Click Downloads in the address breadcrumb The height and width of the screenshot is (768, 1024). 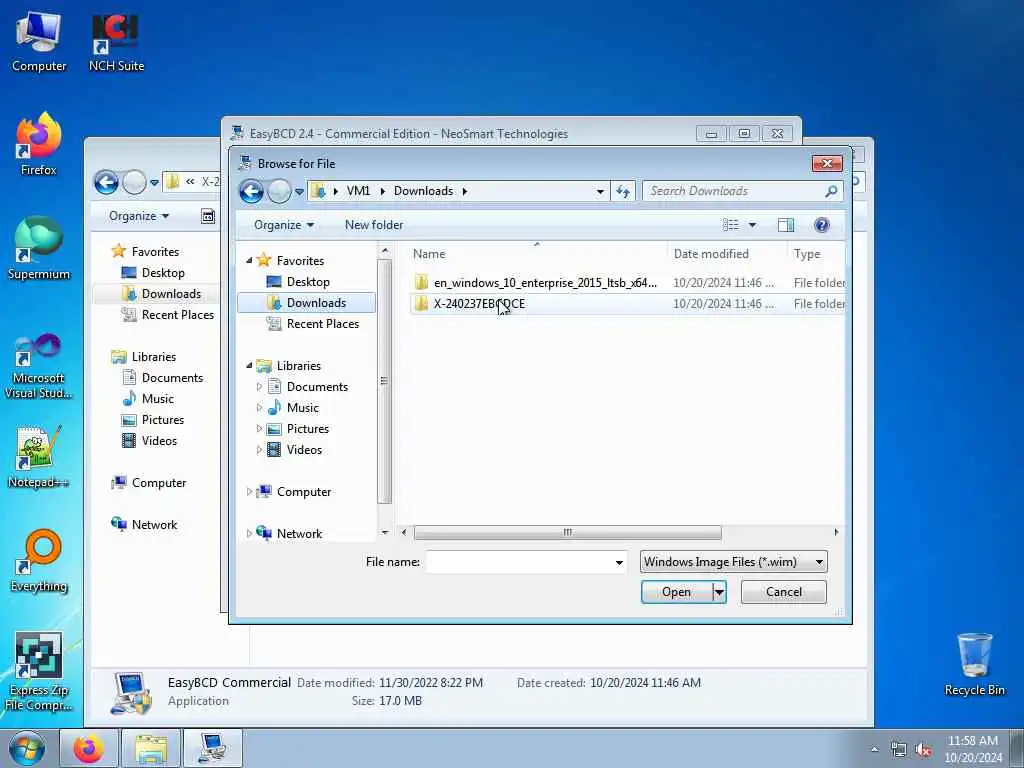click(x=423, y=191)
